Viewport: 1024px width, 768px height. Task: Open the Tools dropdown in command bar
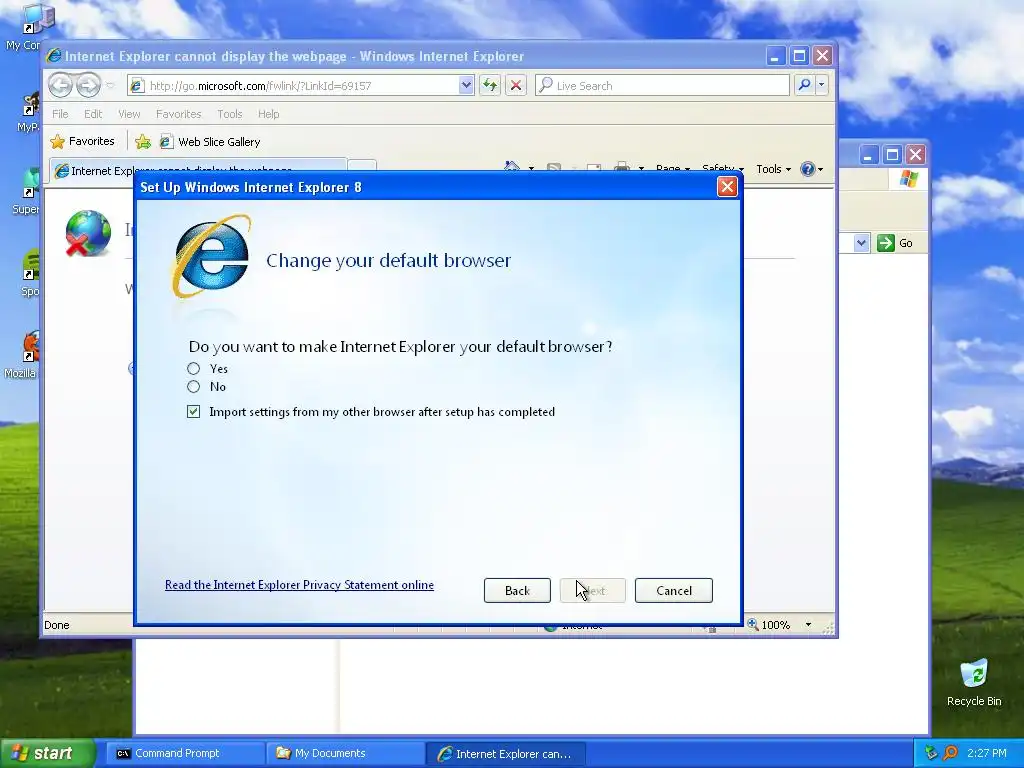click(773, 169)
